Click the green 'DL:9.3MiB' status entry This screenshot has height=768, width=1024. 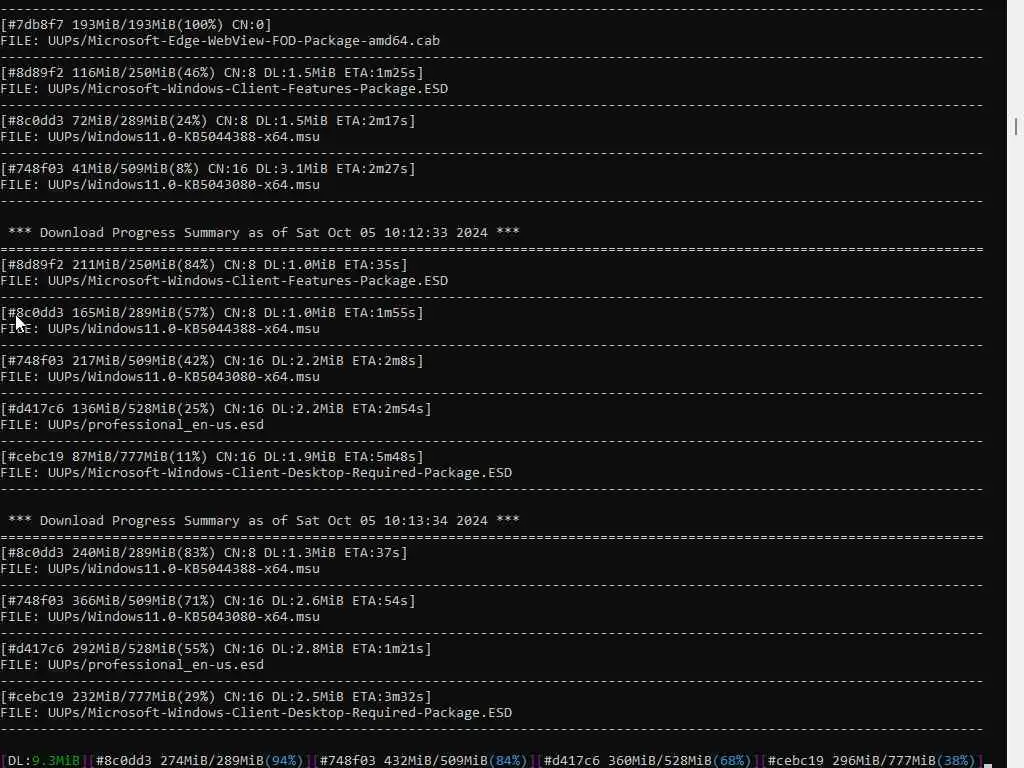tap(44, 761)
